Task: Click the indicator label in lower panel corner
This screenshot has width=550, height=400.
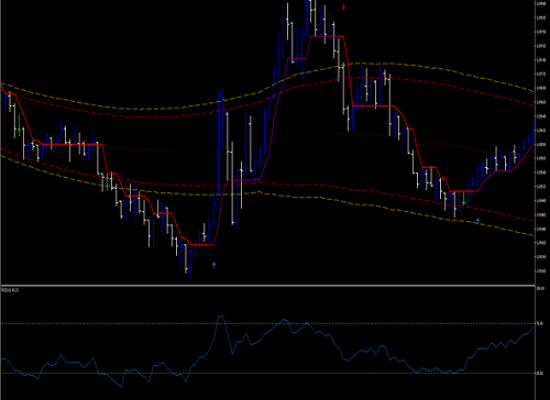Action: pyautogui.click(x=10, y=290)
